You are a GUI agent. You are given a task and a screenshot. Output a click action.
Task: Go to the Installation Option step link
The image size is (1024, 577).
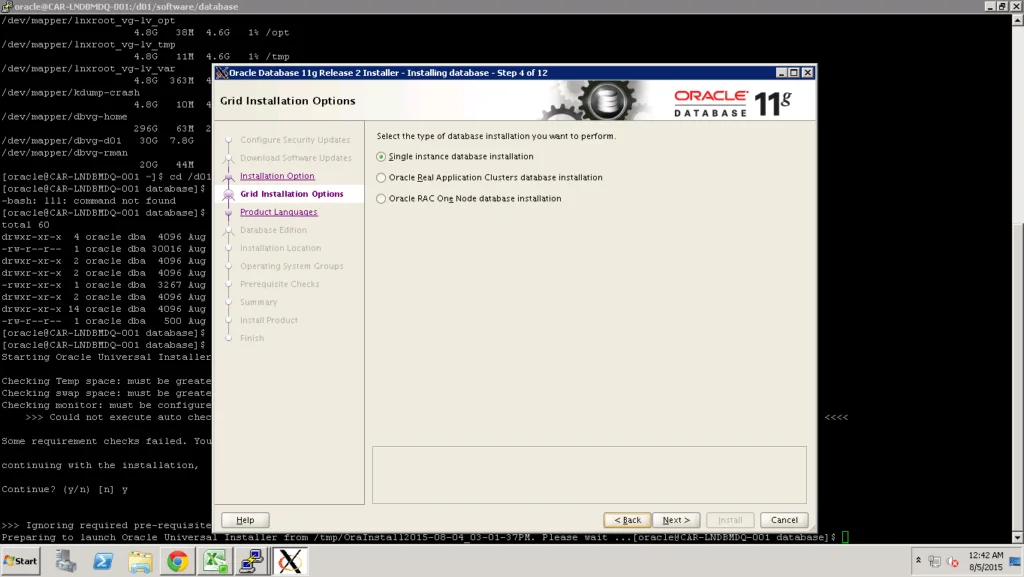point(277,176)
